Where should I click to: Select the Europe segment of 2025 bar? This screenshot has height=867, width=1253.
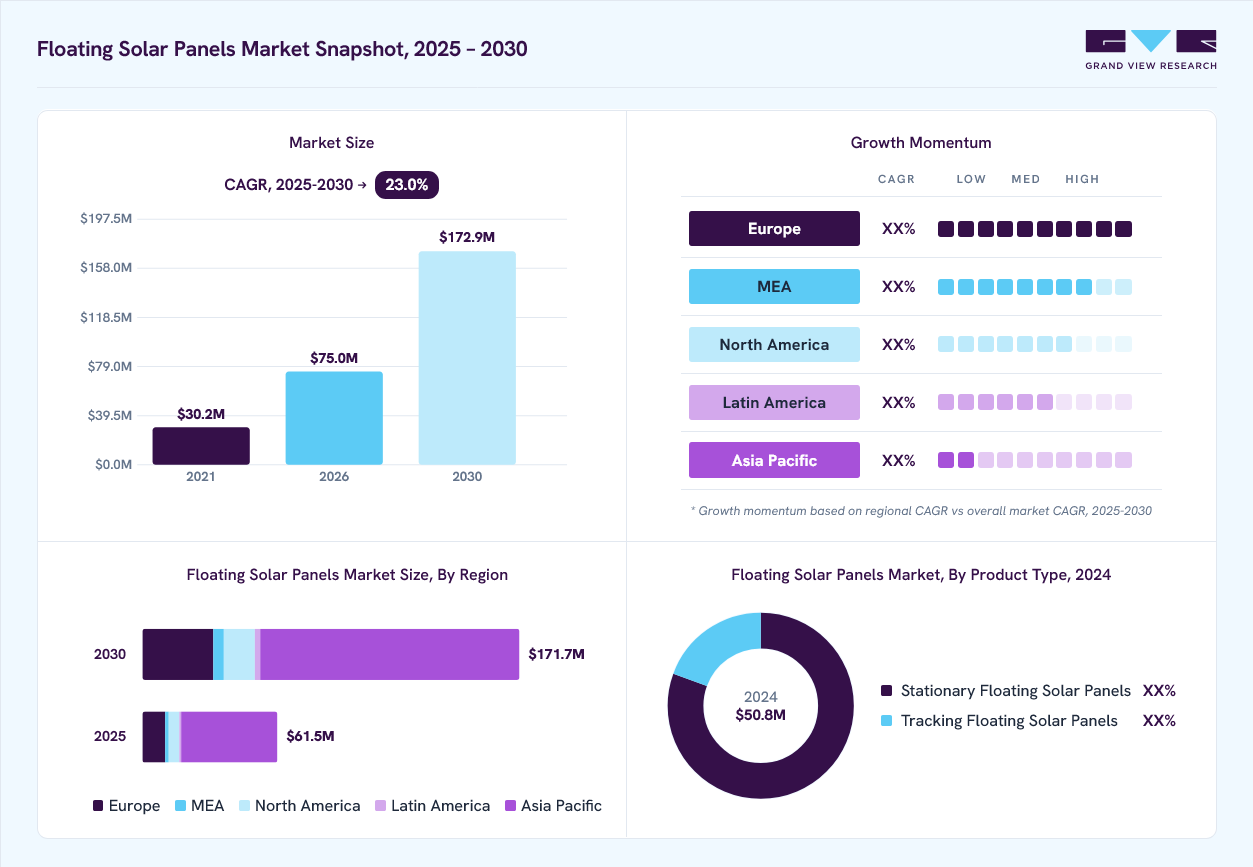[154, 737]
